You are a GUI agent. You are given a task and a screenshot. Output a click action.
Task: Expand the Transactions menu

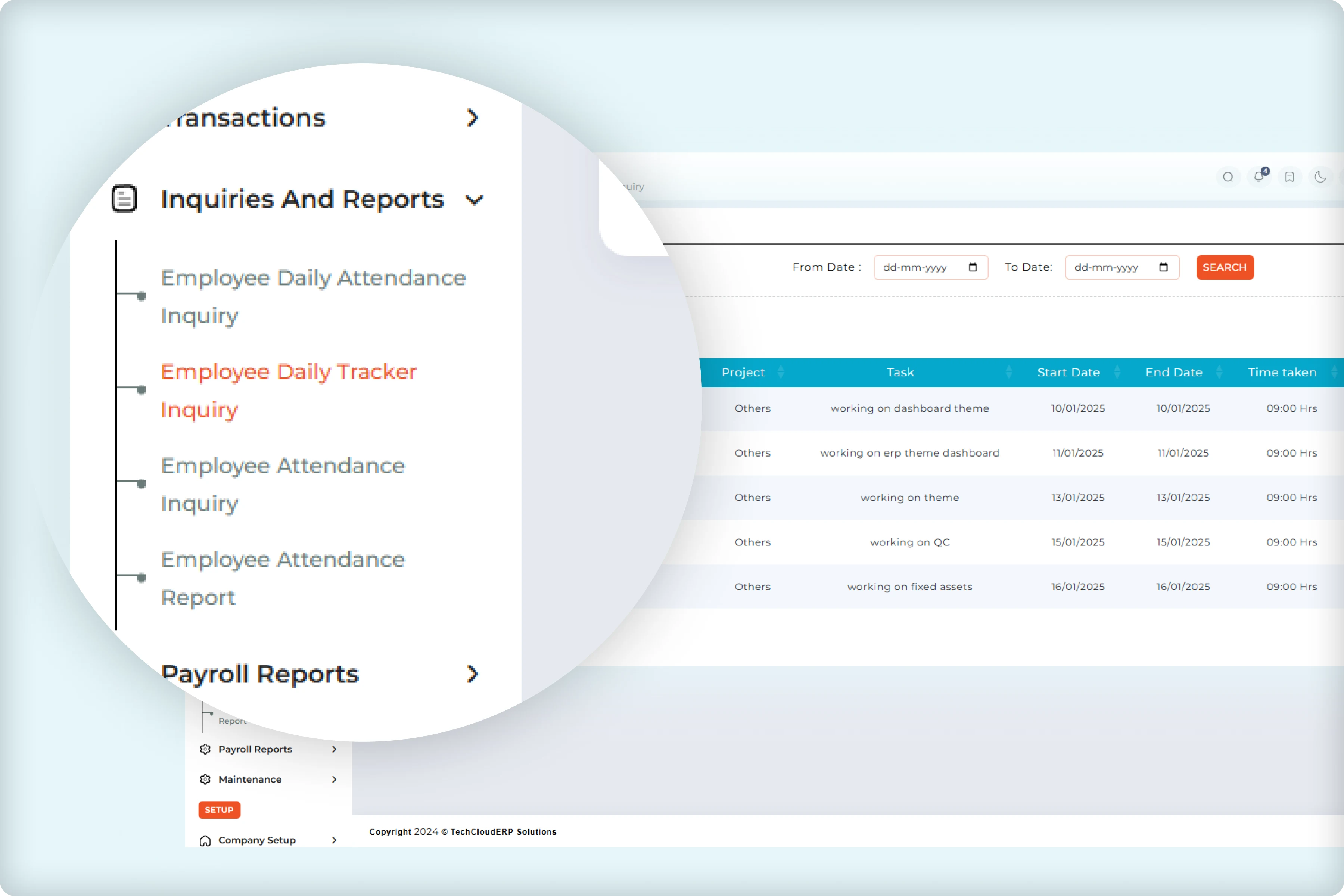point(473,118)
